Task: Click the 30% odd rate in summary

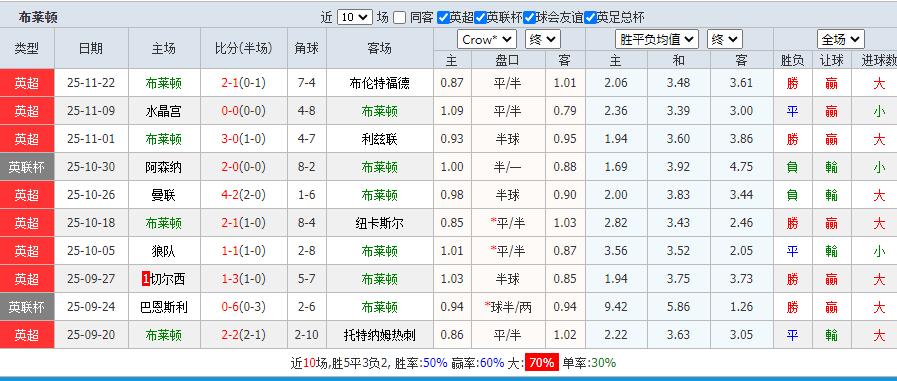Action: click(604, 363)
